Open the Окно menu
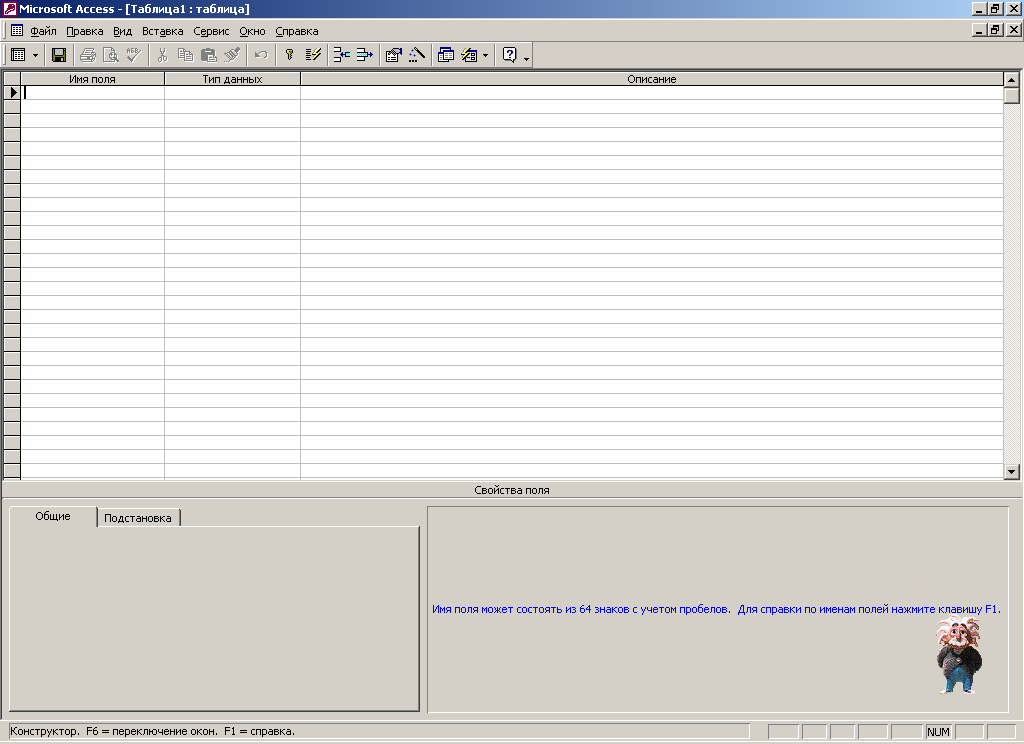The height and width of the screenshot is (744, 1024). 252,31
